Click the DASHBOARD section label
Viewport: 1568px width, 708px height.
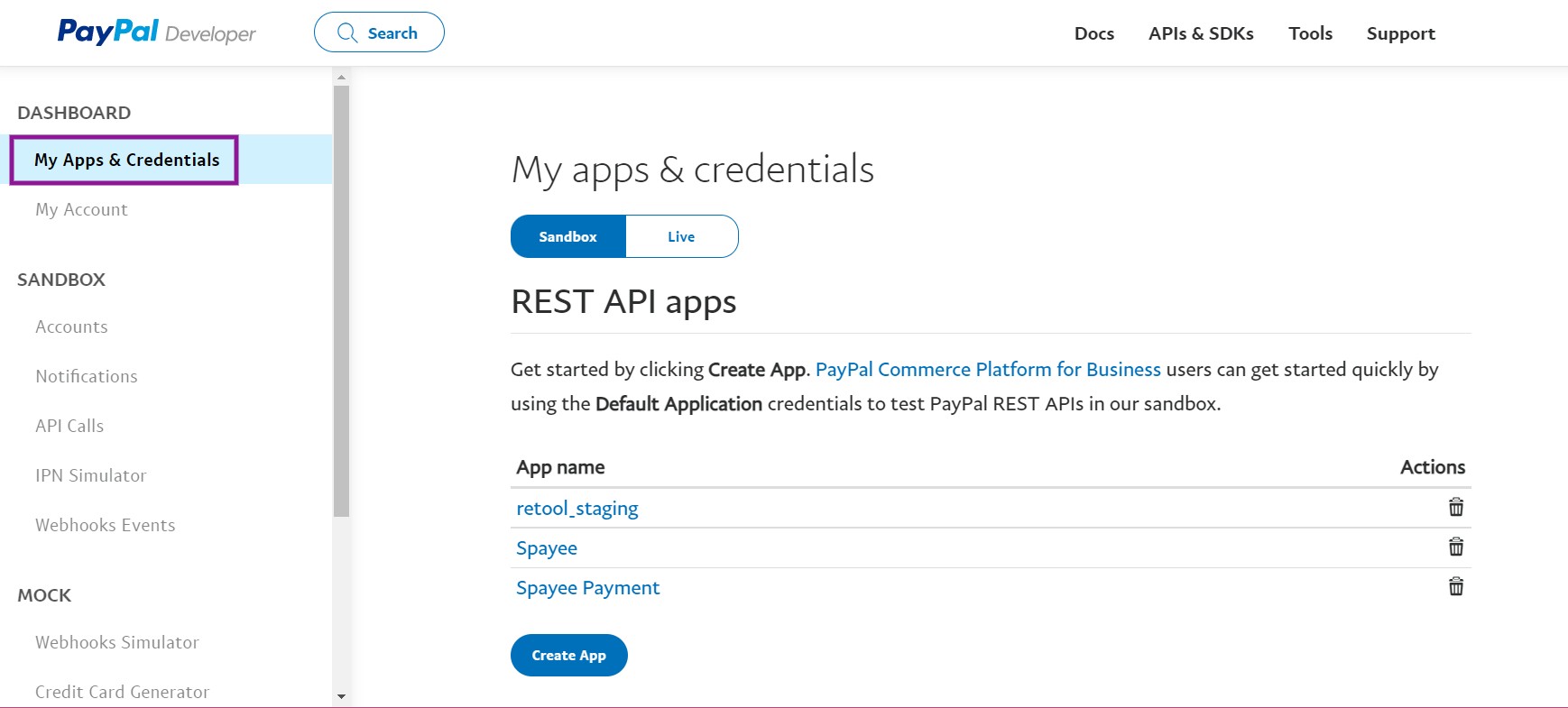point(74,113)
